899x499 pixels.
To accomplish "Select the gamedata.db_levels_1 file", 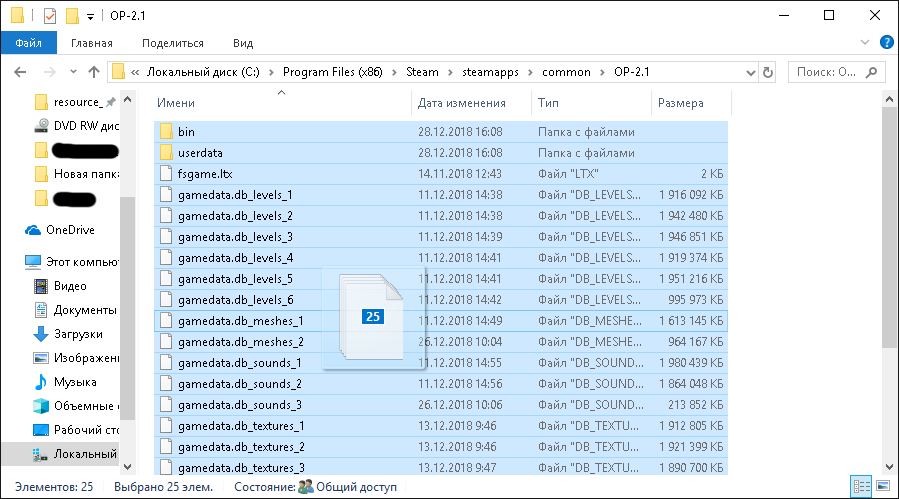I will (441, 195).
